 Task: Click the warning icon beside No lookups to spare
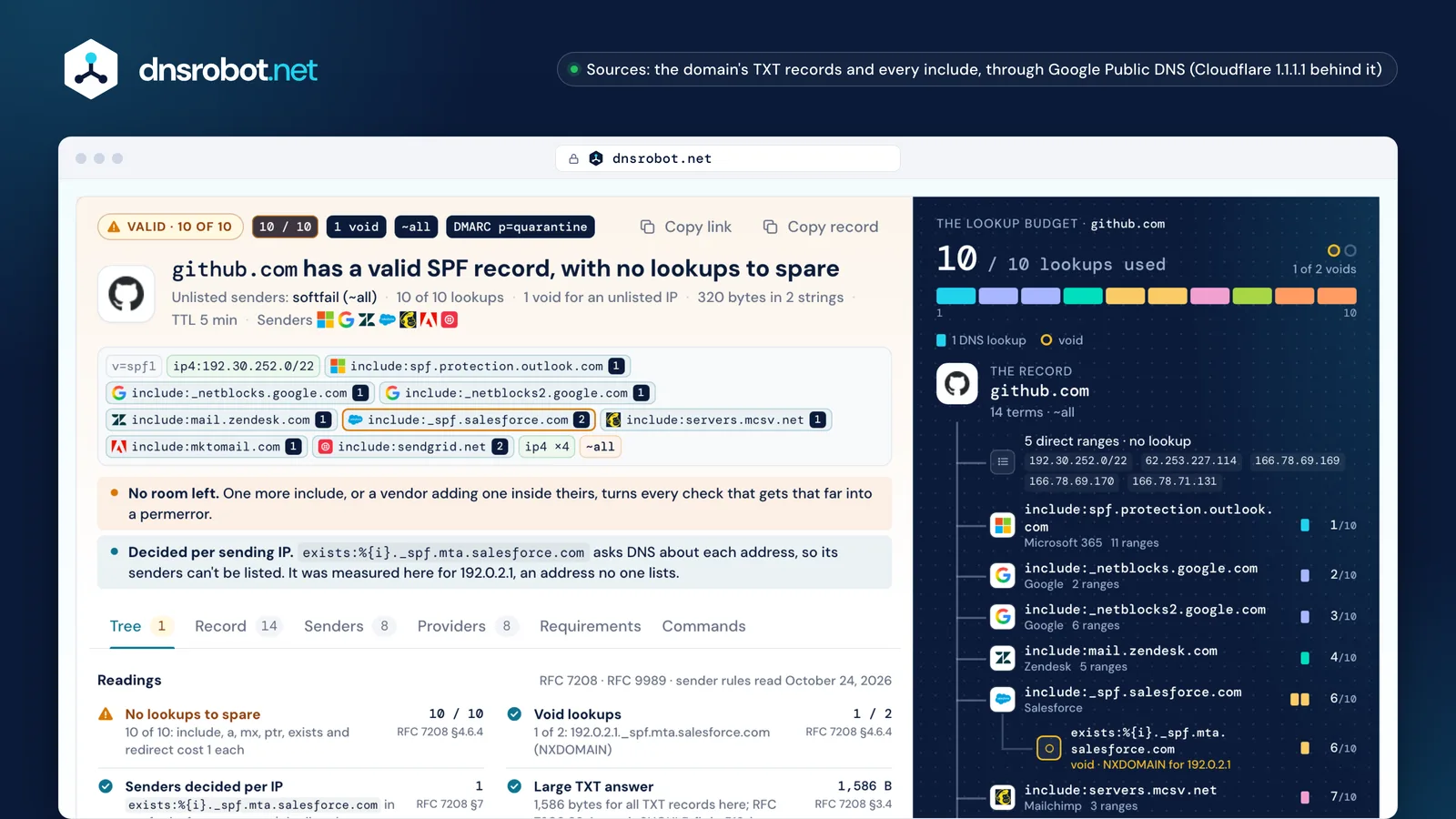point(106,714)
